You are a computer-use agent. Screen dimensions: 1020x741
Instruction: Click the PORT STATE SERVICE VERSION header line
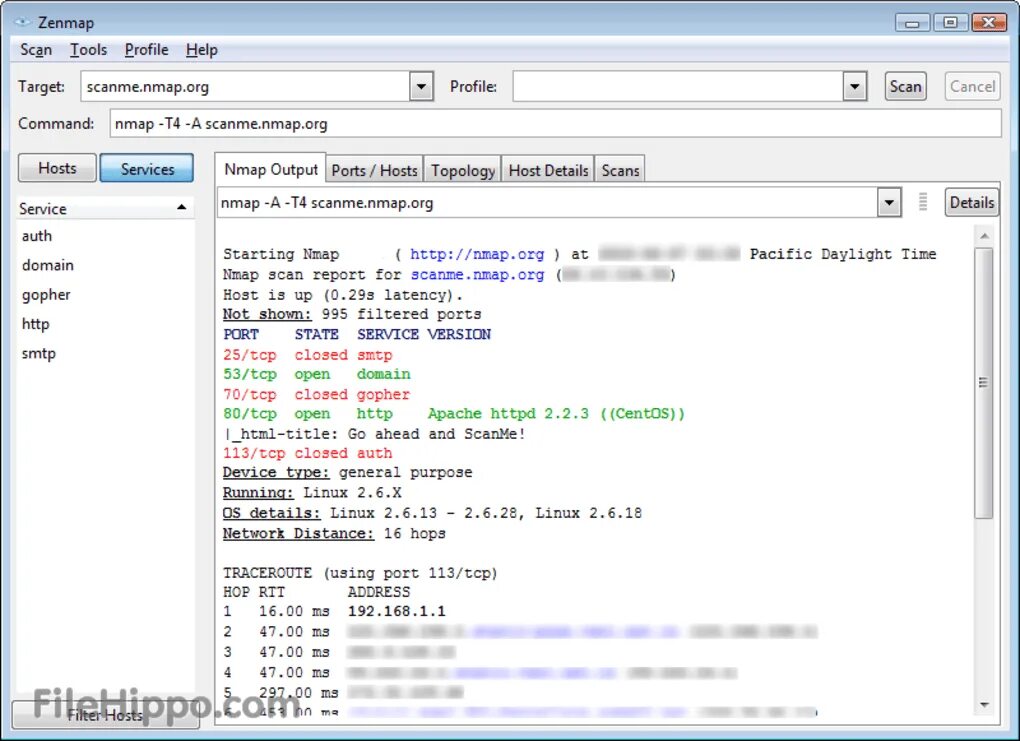pyautogui.click(x=357, y=334)
